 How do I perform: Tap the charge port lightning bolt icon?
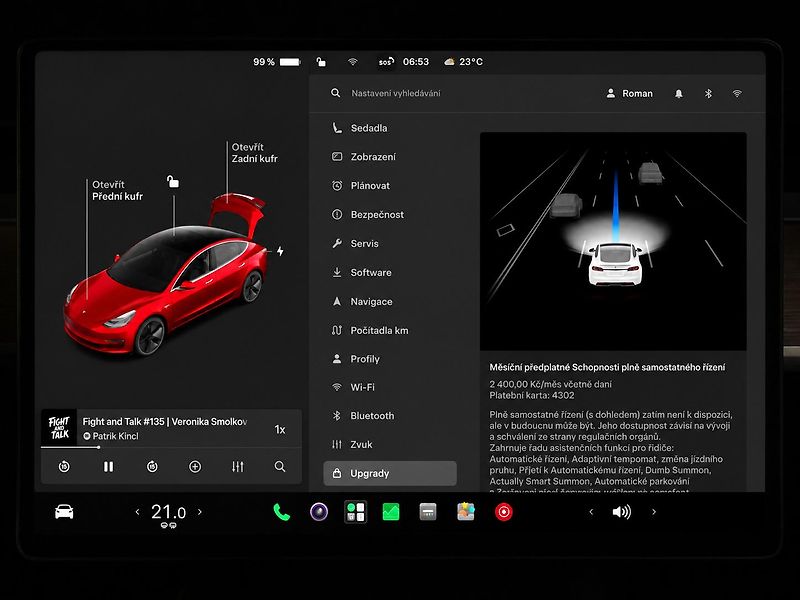point(280,251)
